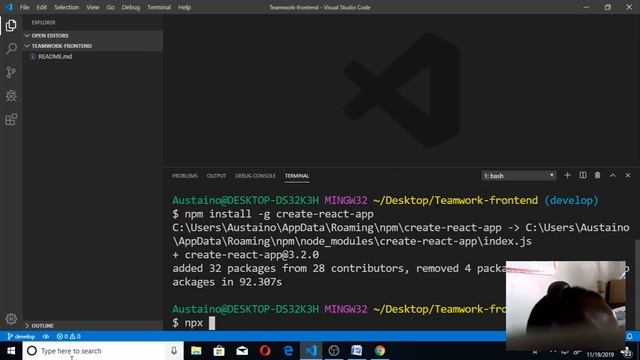The height and width of the screenshot is (360, 640).
Task: Open the Debug menu
Action: click(x=131, y=7)
